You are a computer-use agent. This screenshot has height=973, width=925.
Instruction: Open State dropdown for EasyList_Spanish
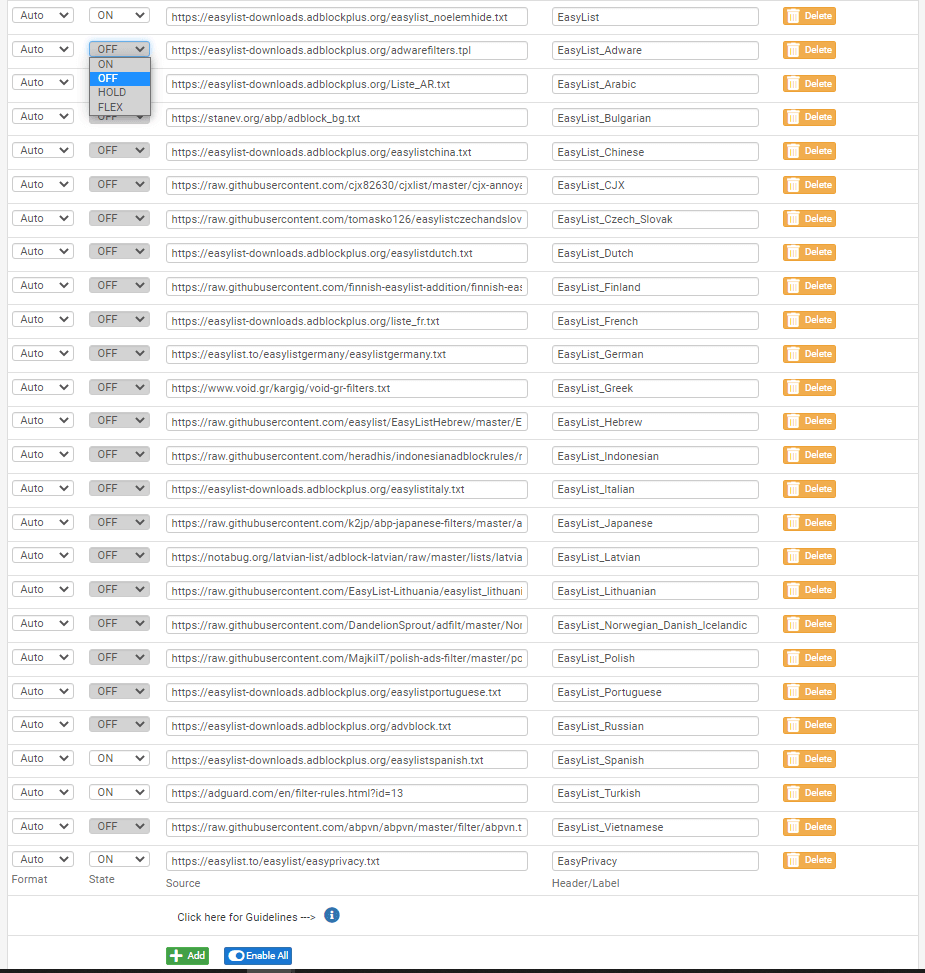pos(119,759)
